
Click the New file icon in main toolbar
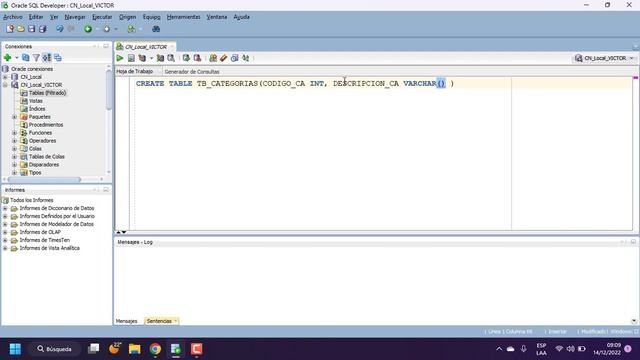(x=10, y=29)
